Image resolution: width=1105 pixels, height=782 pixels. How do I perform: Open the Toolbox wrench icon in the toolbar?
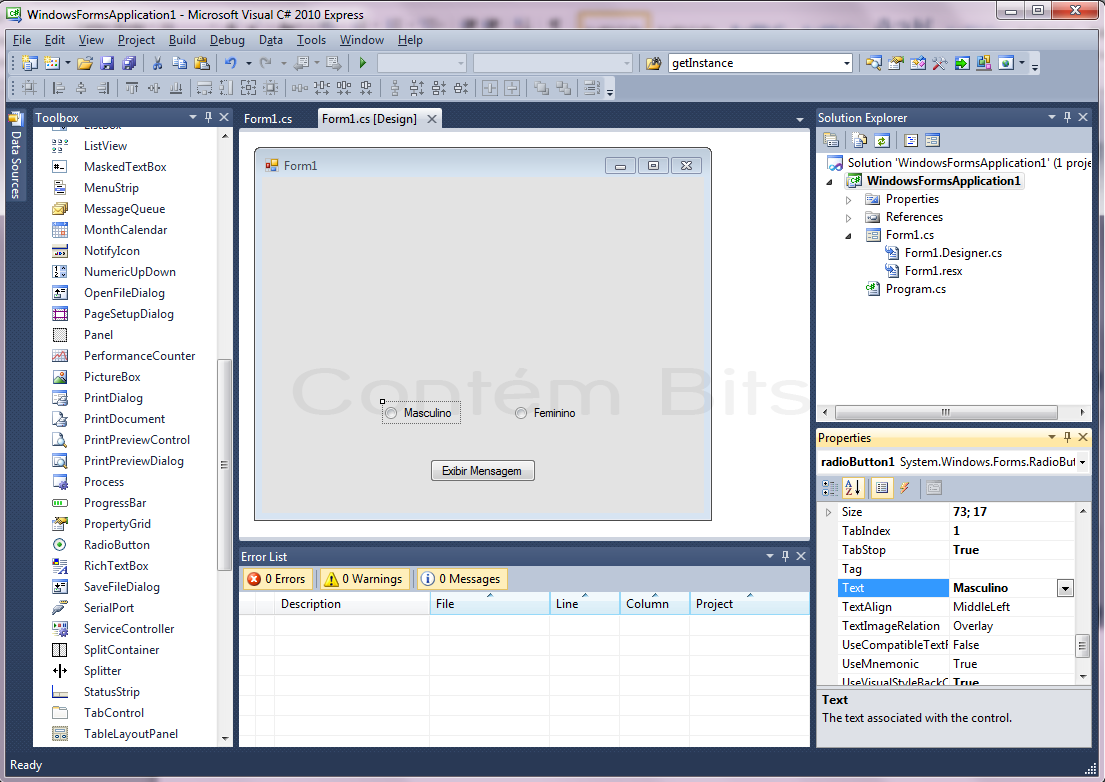(x=939, y=63)
